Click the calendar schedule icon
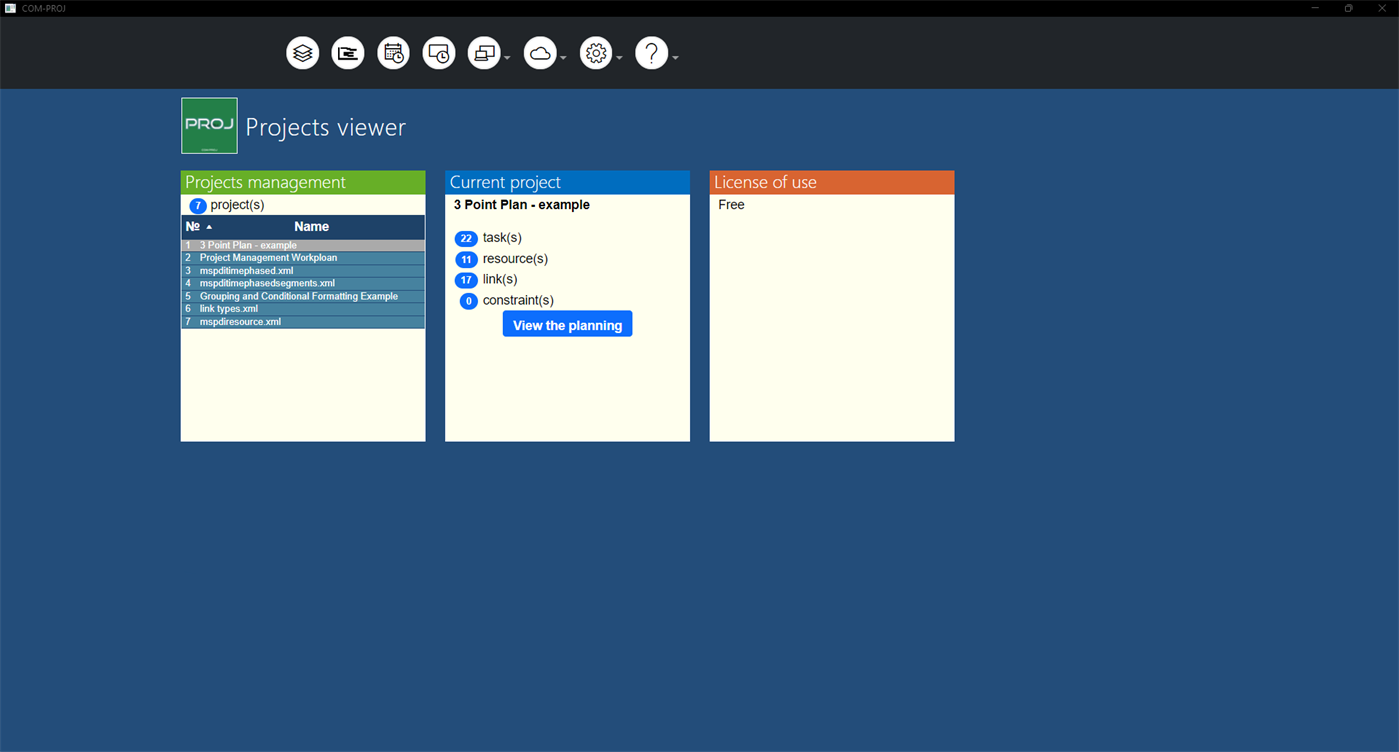Screen dimensions: 1399x752 pos(392,52)
